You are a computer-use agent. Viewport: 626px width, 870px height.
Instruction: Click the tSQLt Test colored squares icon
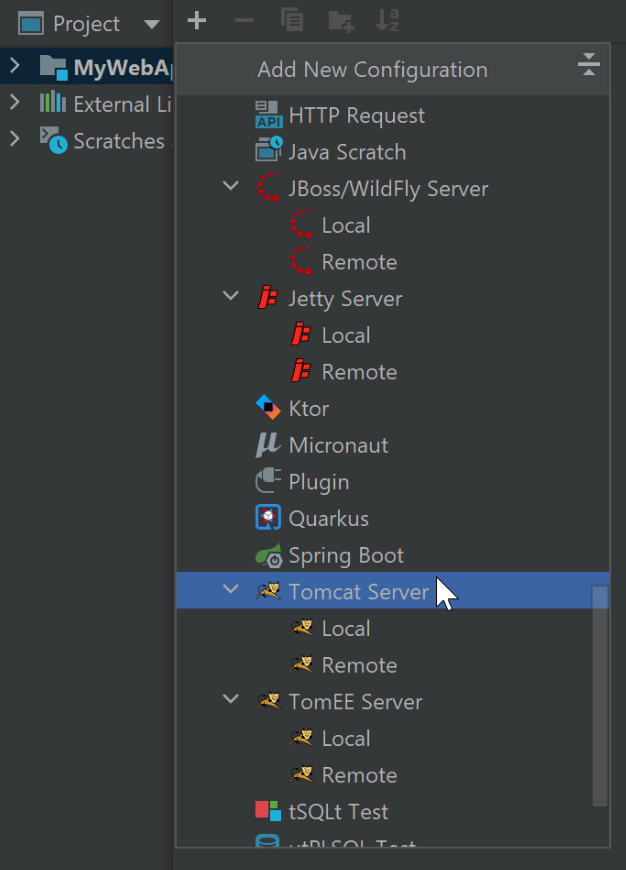pyautogui.click(x=268, y=811)
